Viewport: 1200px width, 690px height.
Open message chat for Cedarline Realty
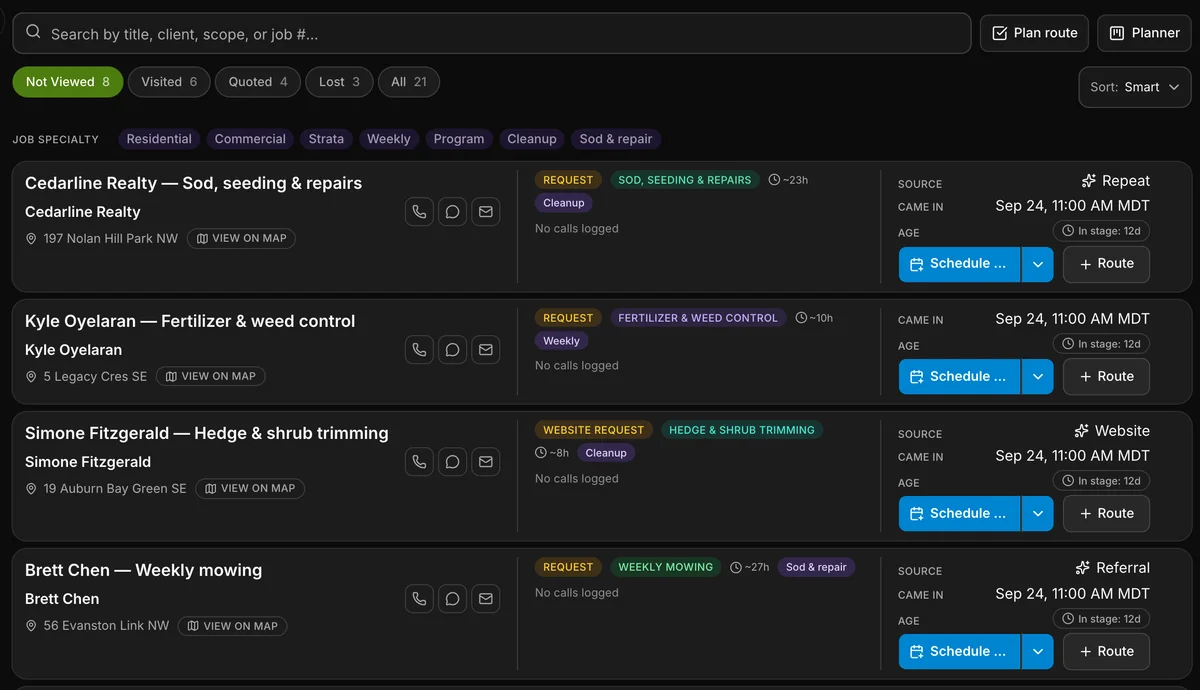pos(453,212)
